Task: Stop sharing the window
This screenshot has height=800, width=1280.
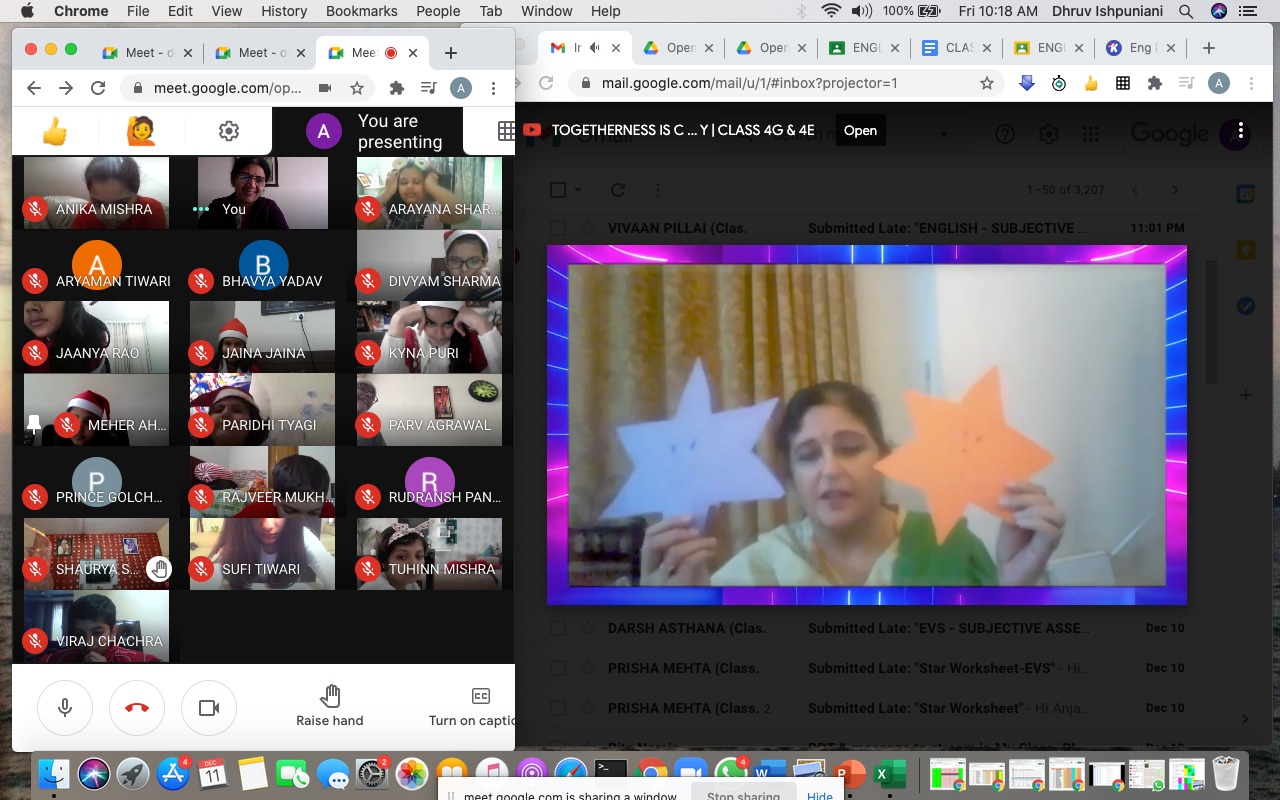Action: click(x=743, y=795)
